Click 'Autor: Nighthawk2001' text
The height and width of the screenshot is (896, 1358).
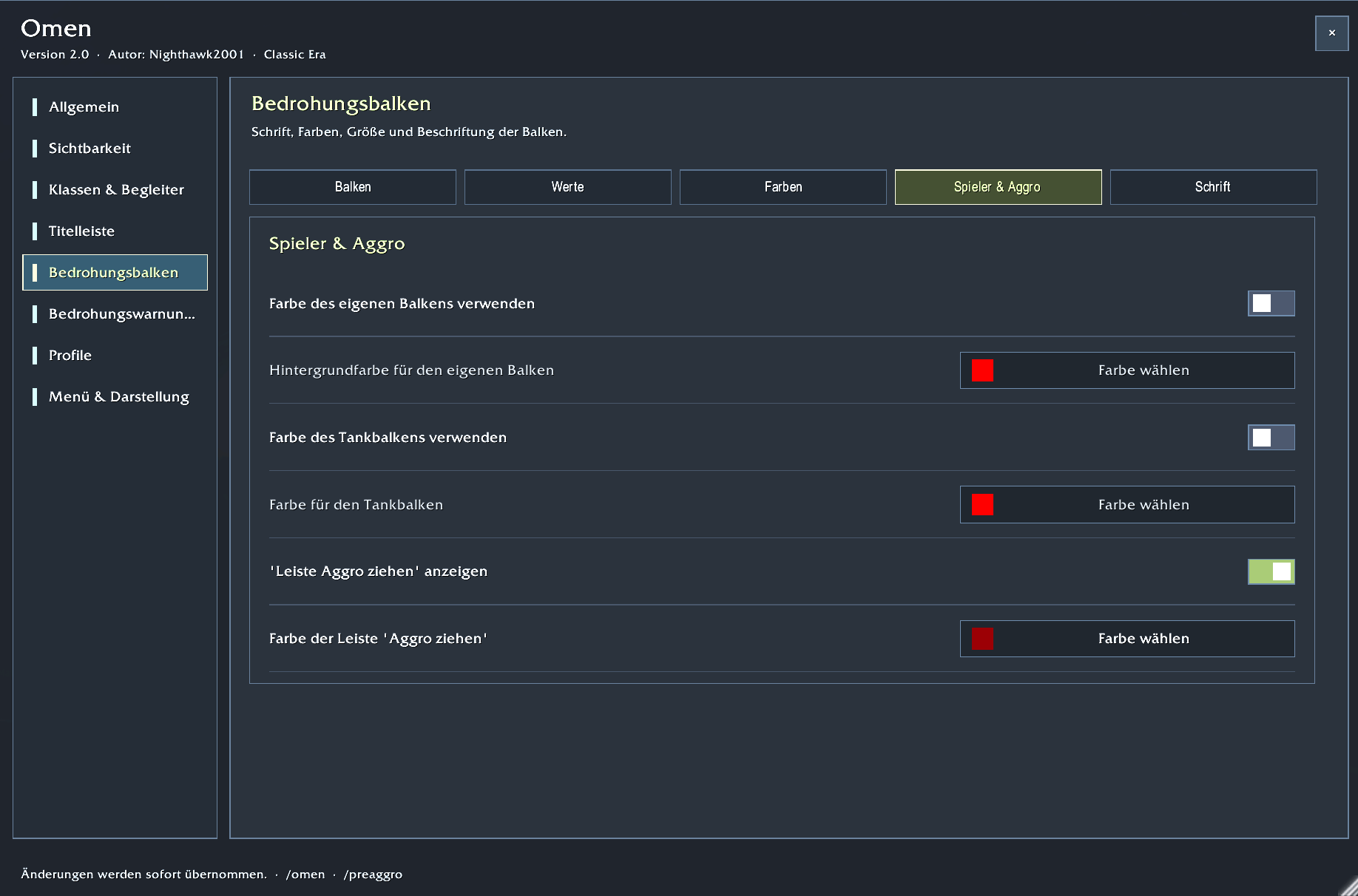tap(176, 55)
